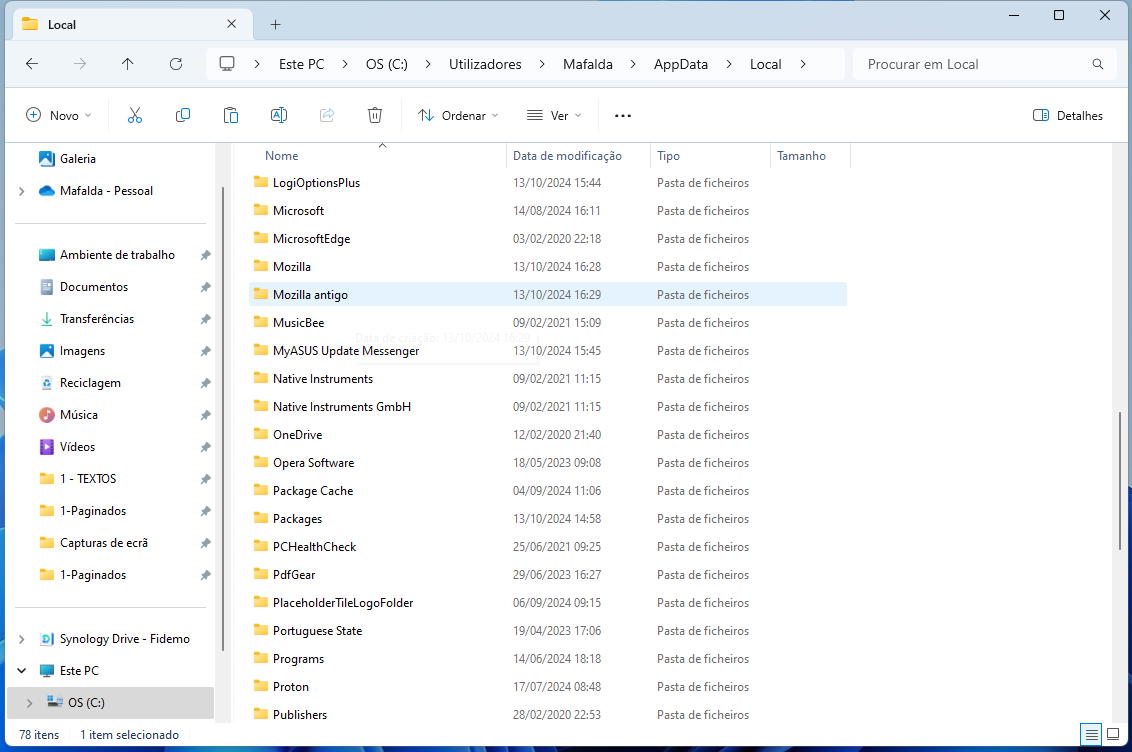The width and height of the screenshot is (1132, 752).
Task: Select the LogiOptionsPlus folder
Action: click(x=548, y=183)
